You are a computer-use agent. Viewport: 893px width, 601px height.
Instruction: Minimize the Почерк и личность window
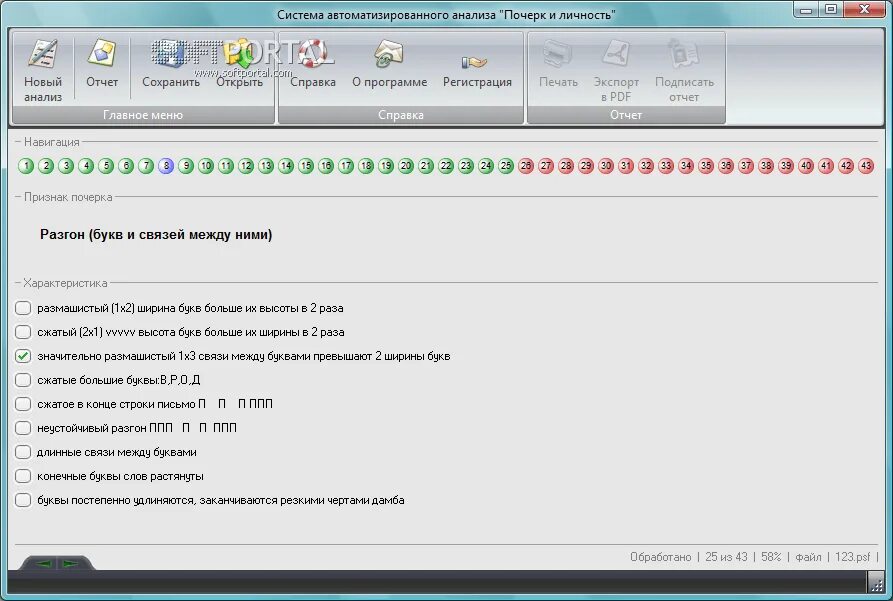pos(805,10)
